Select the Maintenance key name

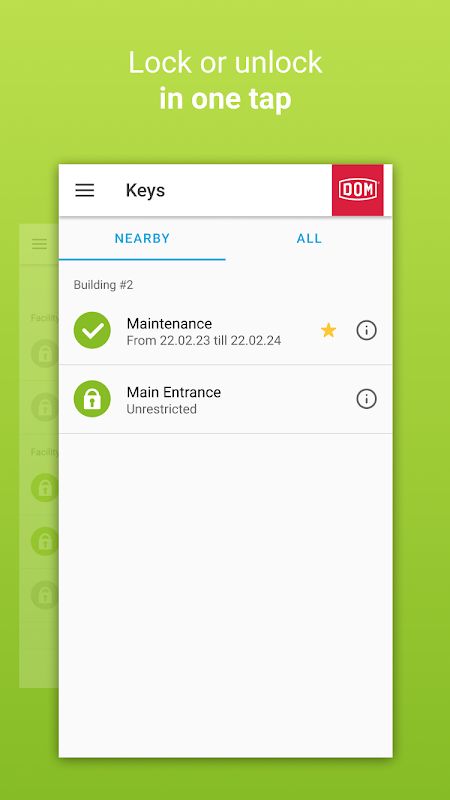(x=169, y=323)
